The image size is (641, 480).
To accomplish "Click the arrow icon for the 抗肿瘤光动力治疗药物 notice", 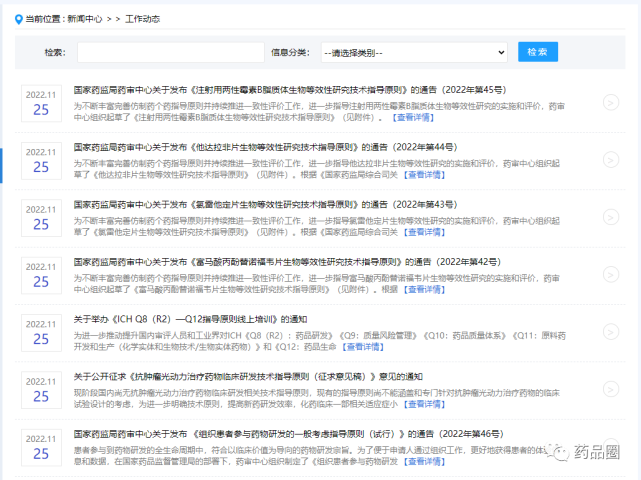I will pyautogui.click(x=610, y=390).
